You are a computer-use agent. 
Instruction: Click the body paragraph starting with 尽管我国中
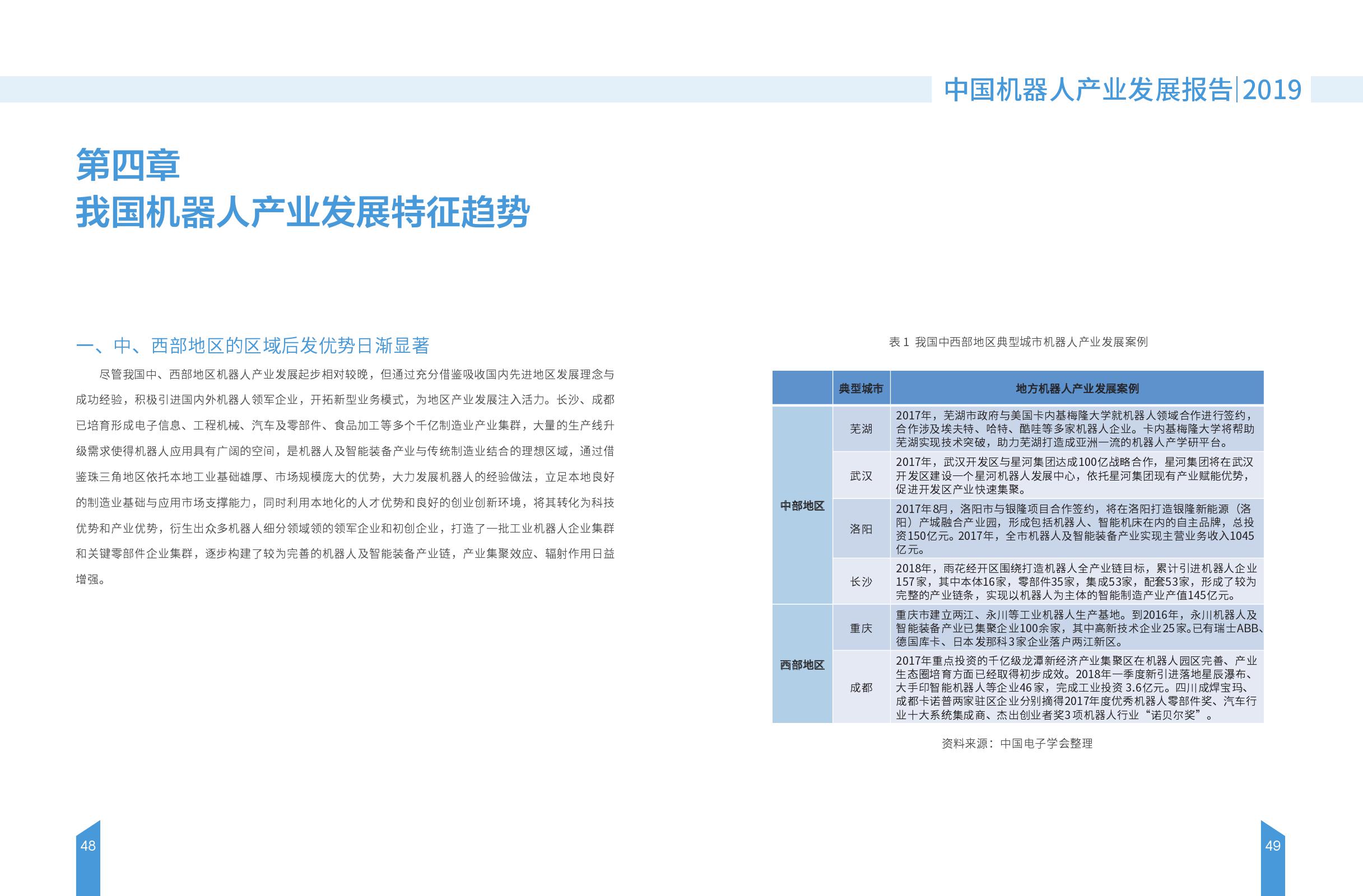pyautogui.click(x=345, y=477)
